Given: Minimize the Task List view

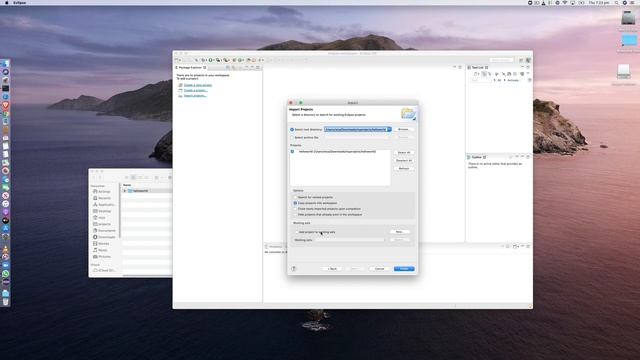Looking at the screenshot, I should point(522,67).
